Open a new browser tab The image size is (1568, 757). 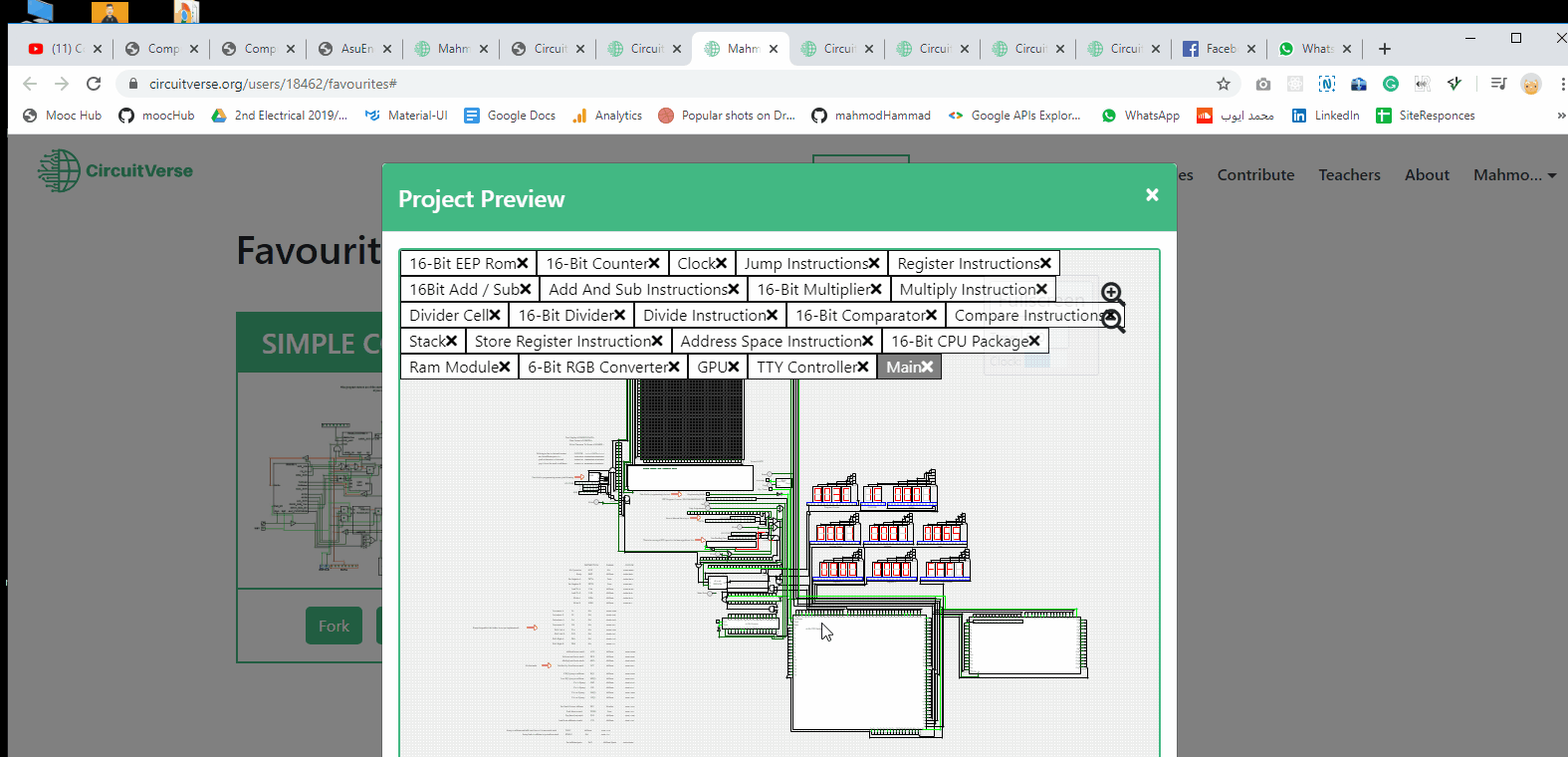(1385, 48)
